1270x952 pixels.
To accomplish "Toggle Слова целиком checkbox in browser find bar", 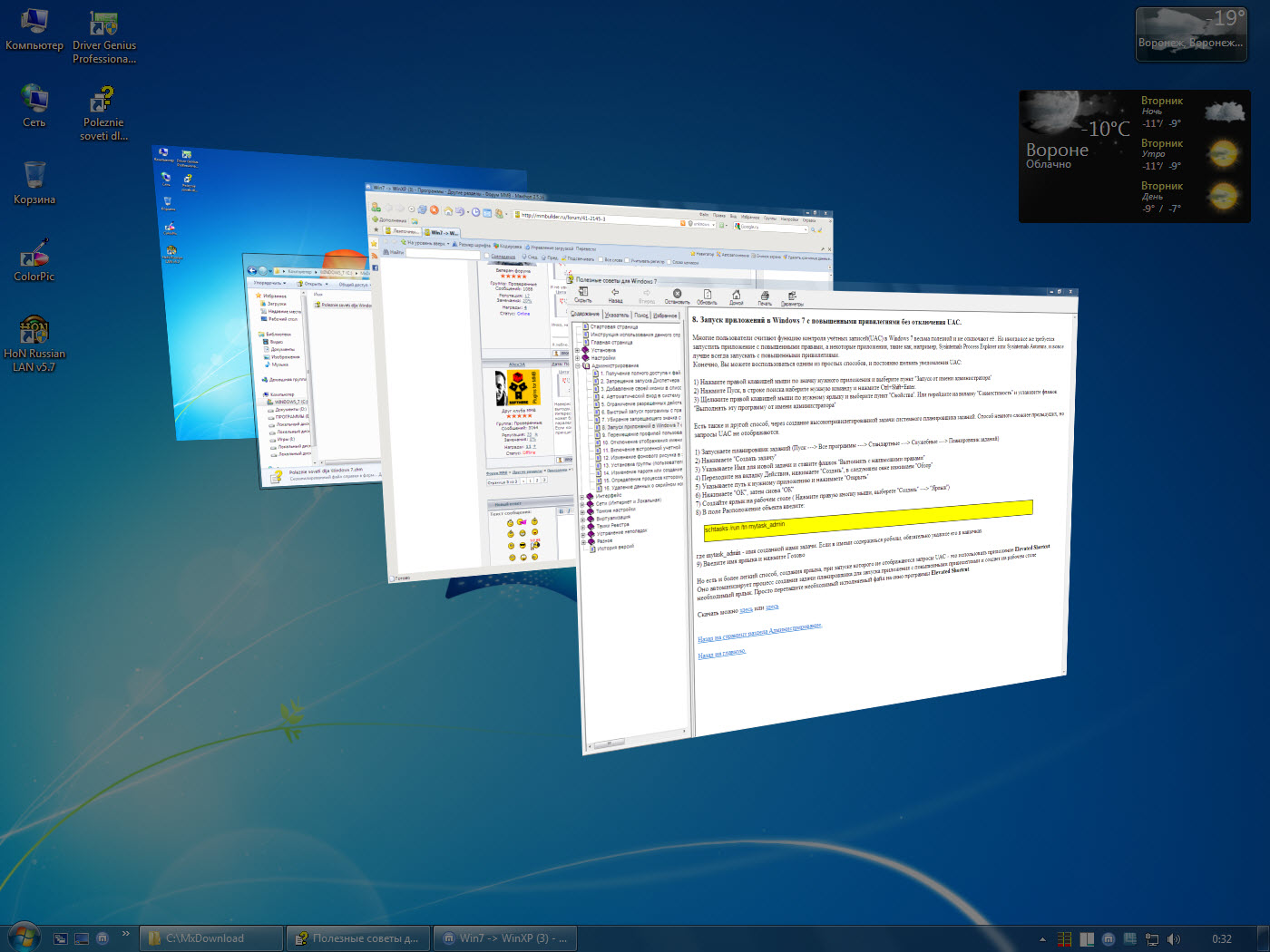I will (669, 262).
